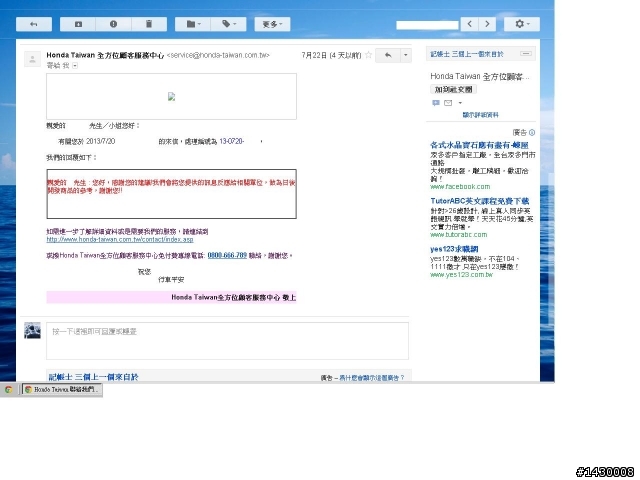The height and width of the screenshot is (480, 640).
Task: Click the sender name Honda Taiwan
Action: (x=105, y=55)
